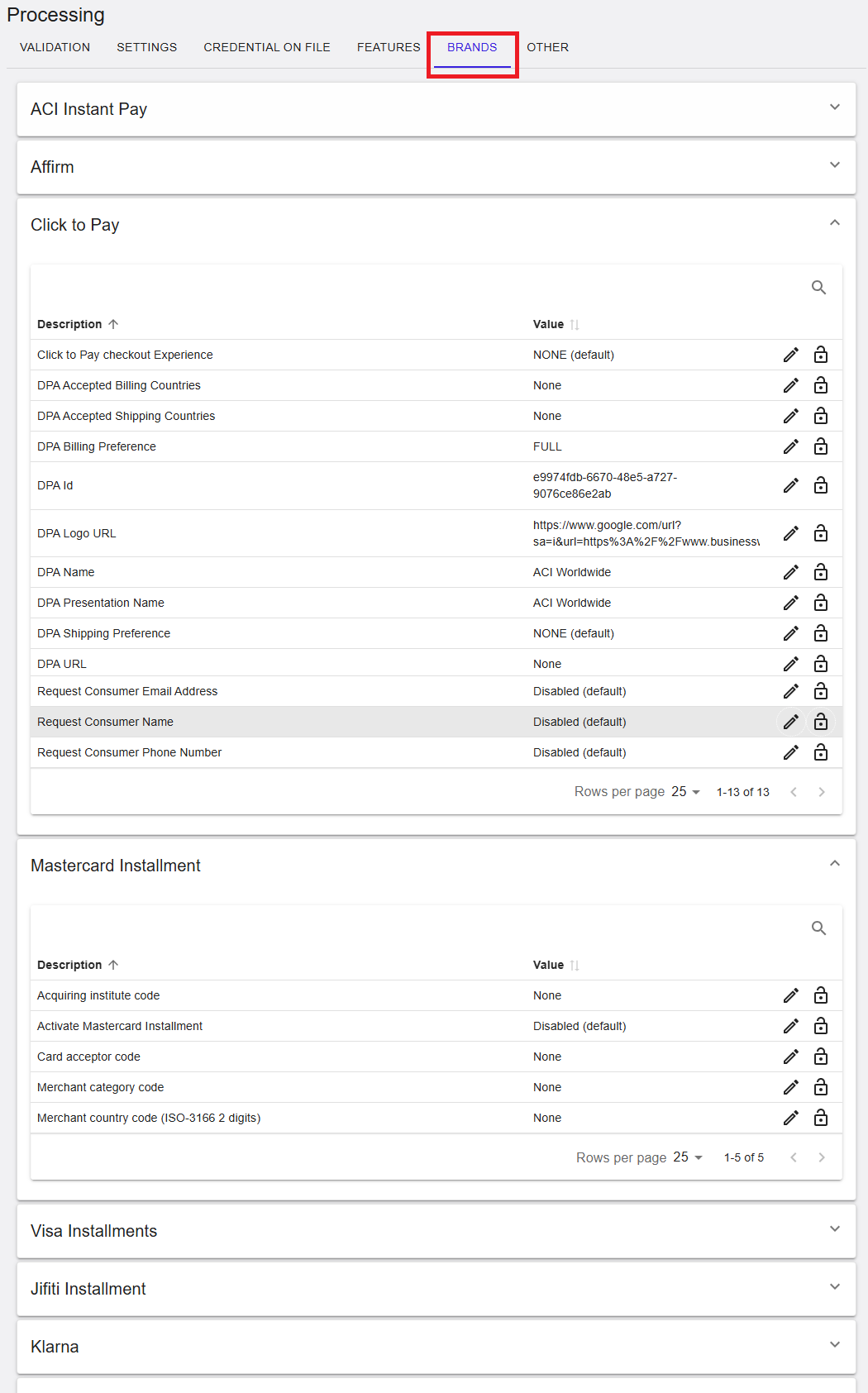Open rows per page dropdown for Mastercard Installment

688,1157
